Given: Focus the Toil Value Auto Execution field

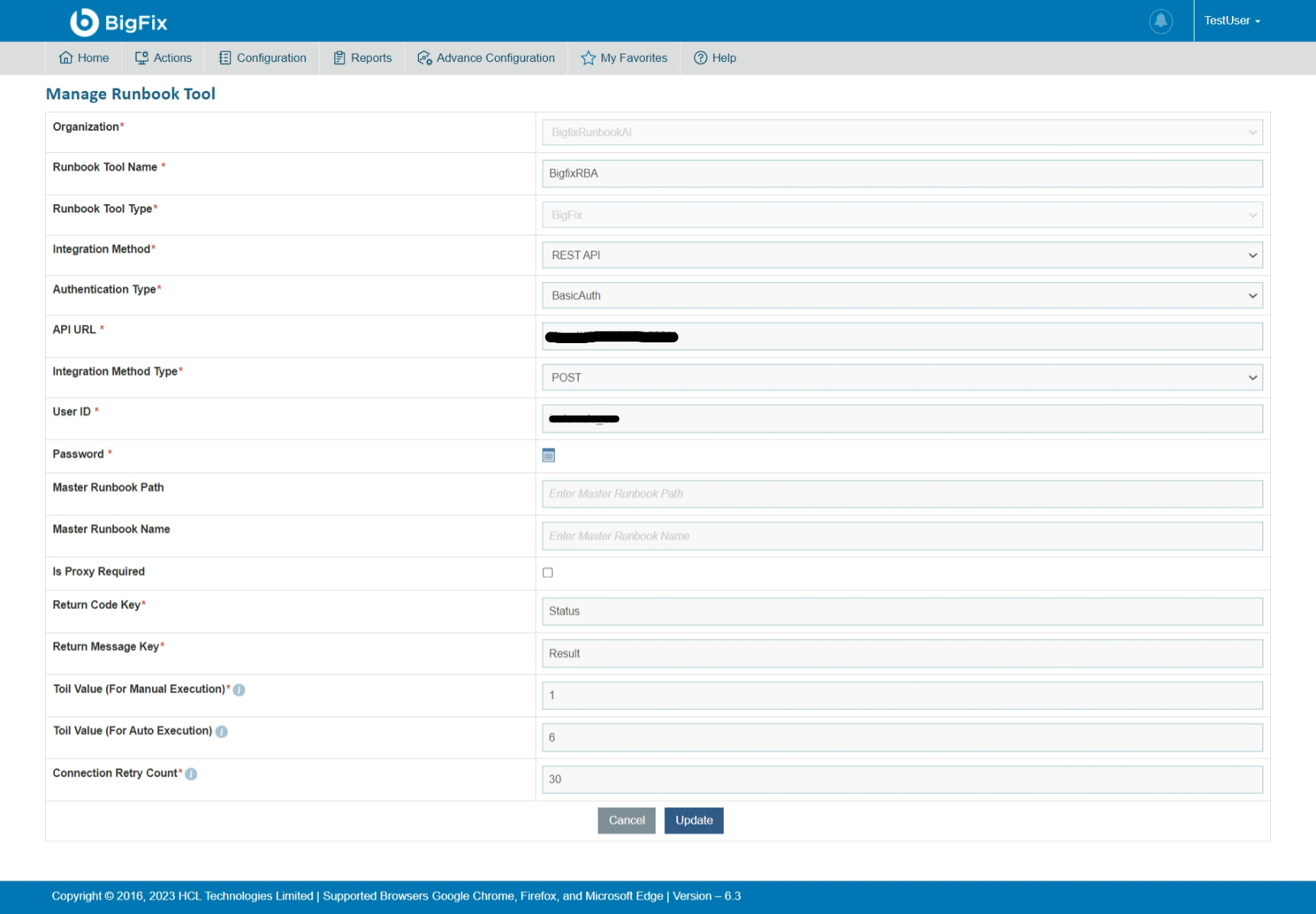Looking at the screenshot, I should click(x=902, y=737).
